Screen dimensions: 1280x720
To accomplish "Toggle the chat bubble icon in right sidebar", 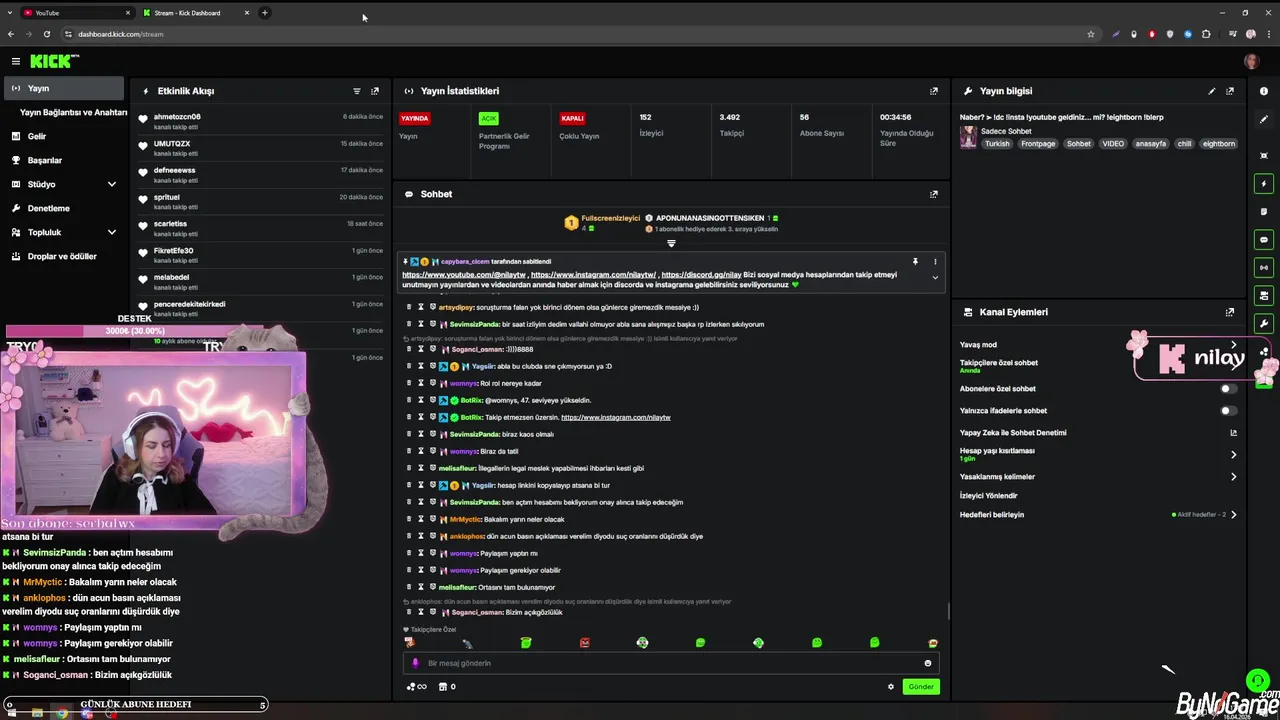I will tap(1264, 240).
